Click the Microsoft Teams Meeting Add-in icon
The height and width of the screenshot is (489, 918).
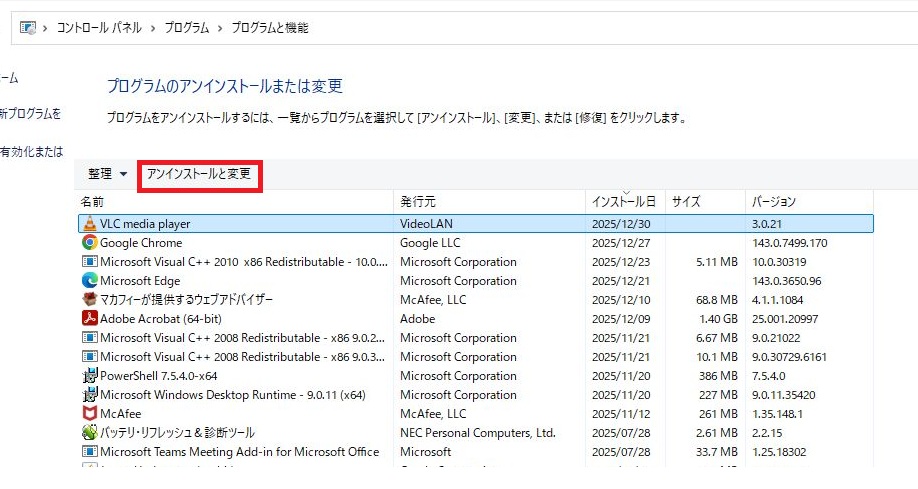(x=90, y=452)
